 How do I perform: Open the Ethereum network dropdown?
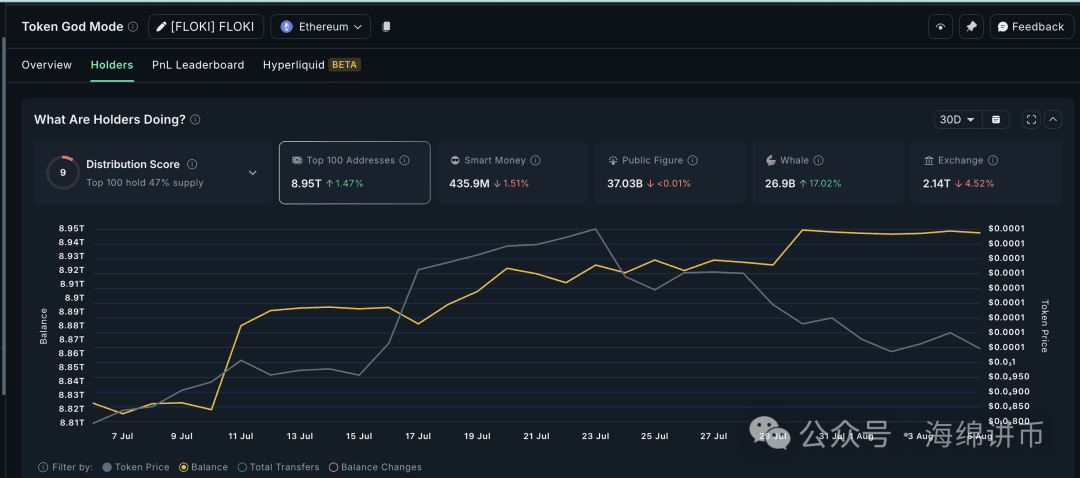320,27
